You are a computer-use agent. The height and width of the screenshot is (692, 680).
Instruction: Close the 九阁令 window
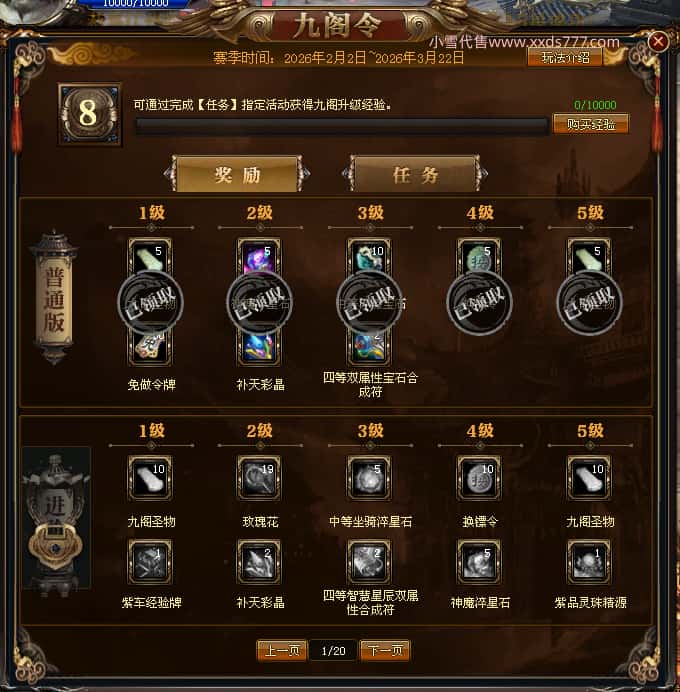tap(658, 41)
